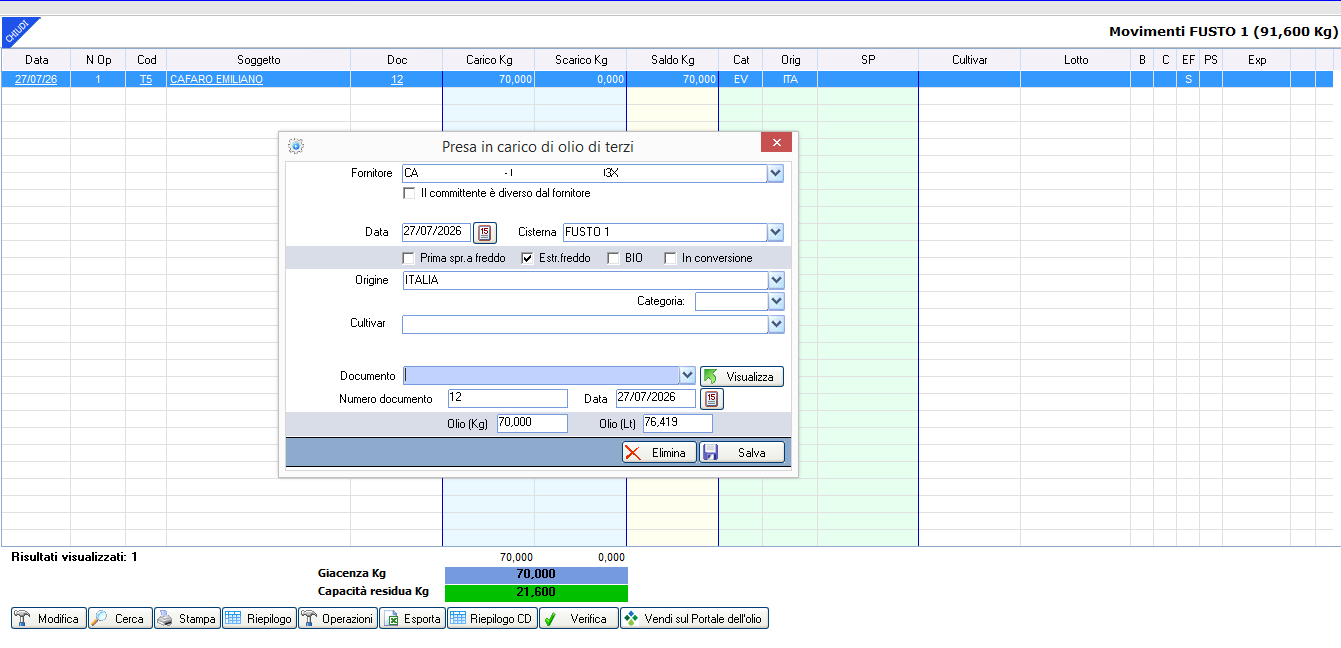The width and height of the screenshot is (1341, 648).
Task: Click the Stampa print button
Action: (x=187, y=619)
